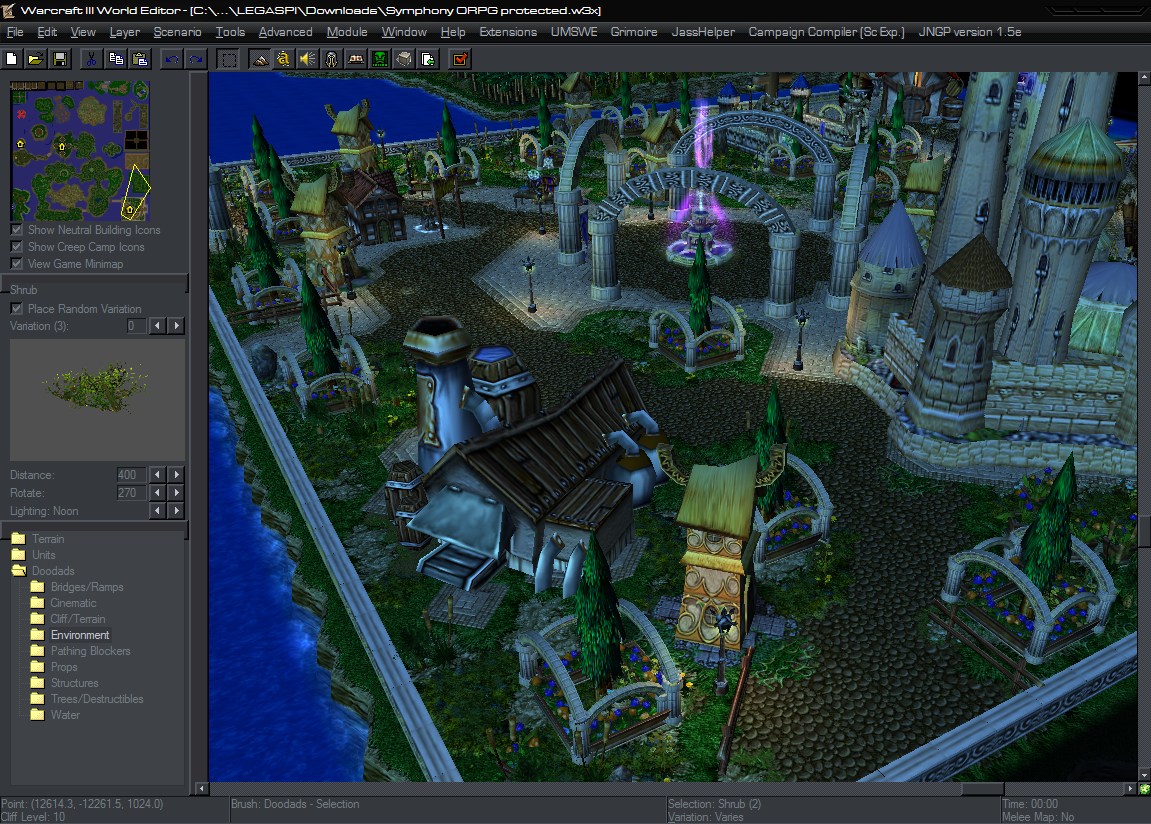The image size is (1151, 824).
Task: Open the Layer menu
Action: [x=125, y=32]
